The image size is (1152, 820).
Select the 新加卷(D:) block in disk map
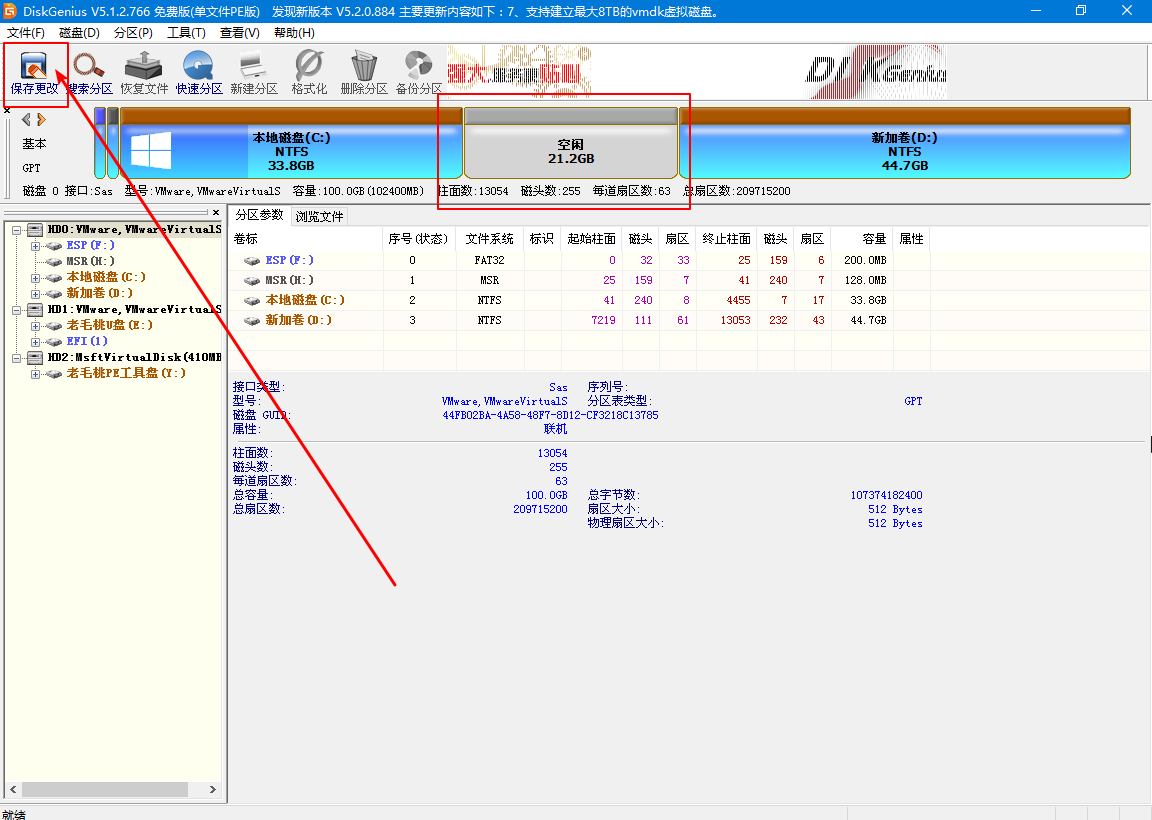(x=904, y=143)
